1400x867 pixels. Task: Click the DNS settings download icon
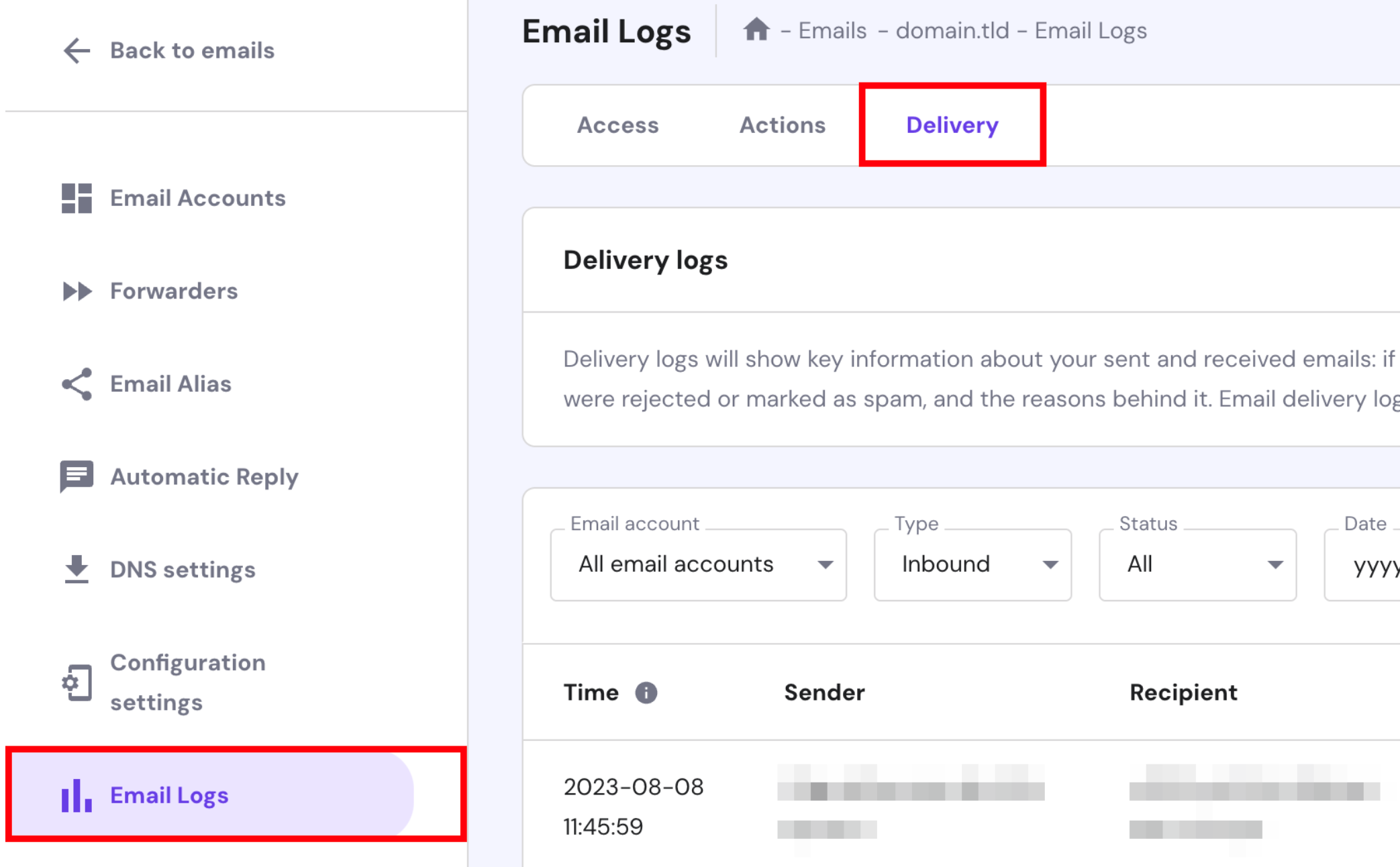77,569
